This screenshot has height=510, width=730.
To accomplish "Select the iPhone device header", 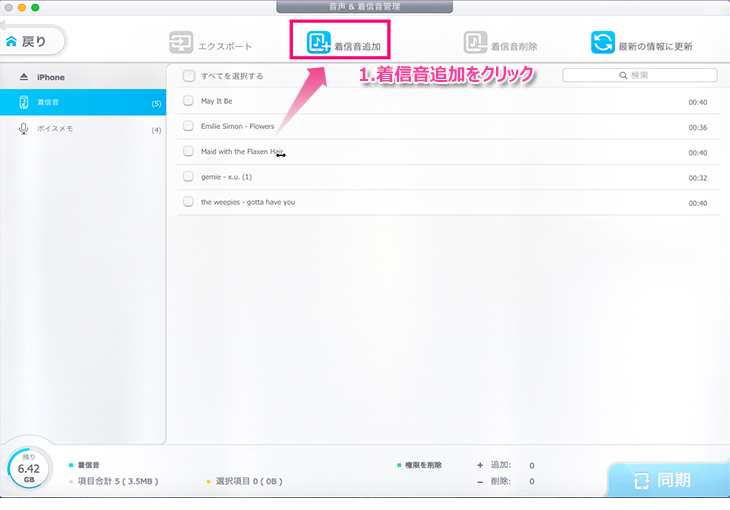I will pyautogui.click(x=83, y=77).
